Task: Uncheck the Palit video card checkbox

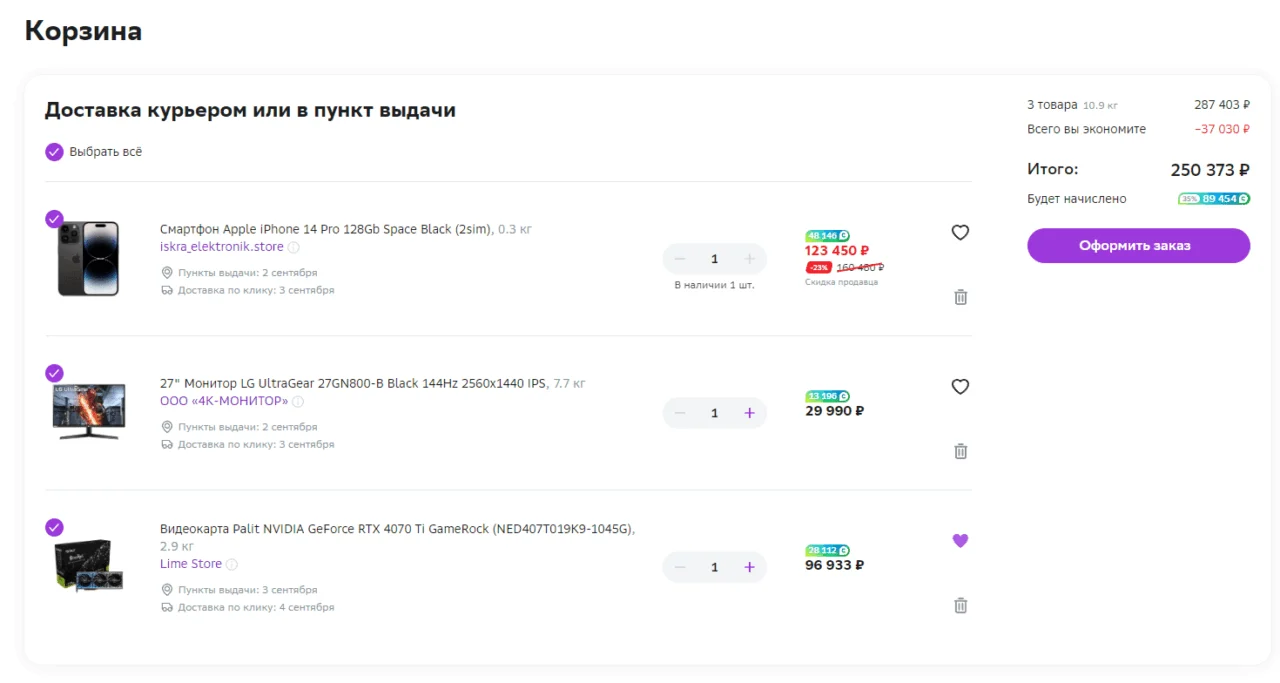Action: [x=54, y=527]
